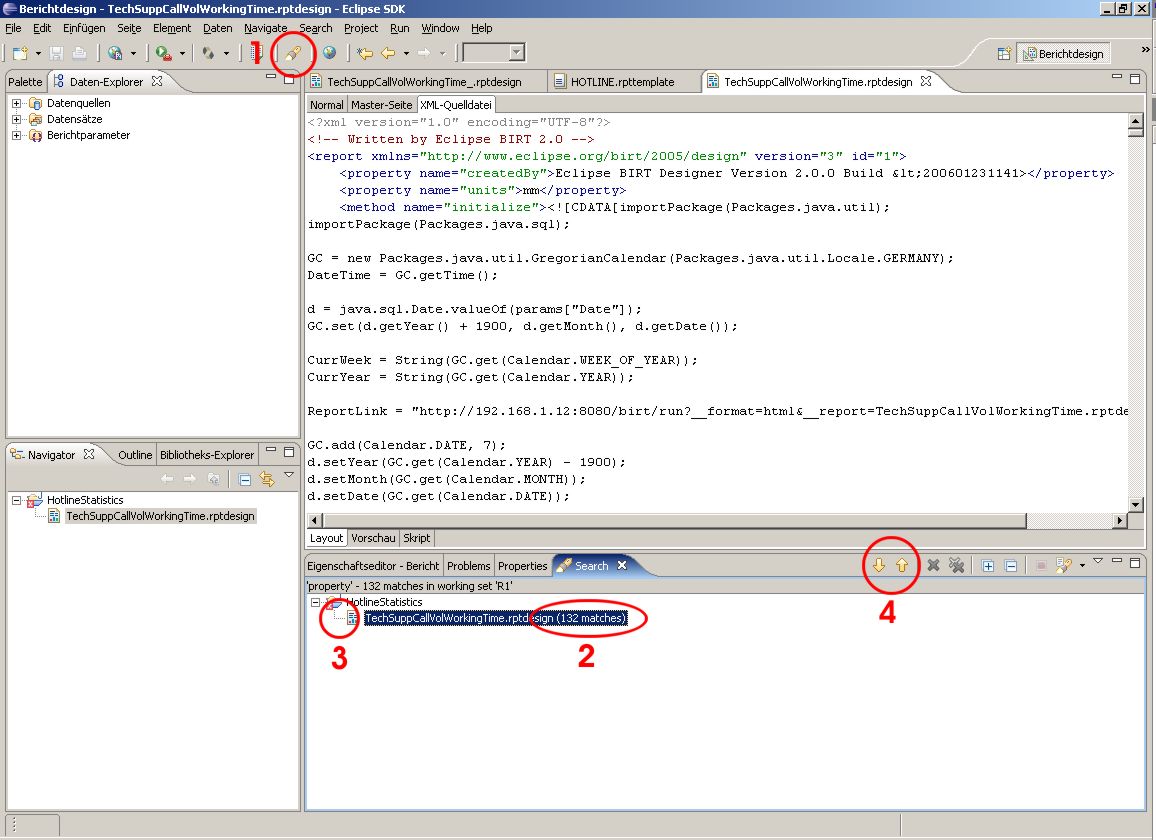The height and width of the screenshot is (840, 1156).
Task: Click the Search flashlight toolbar icon
Action: (293, 53)
